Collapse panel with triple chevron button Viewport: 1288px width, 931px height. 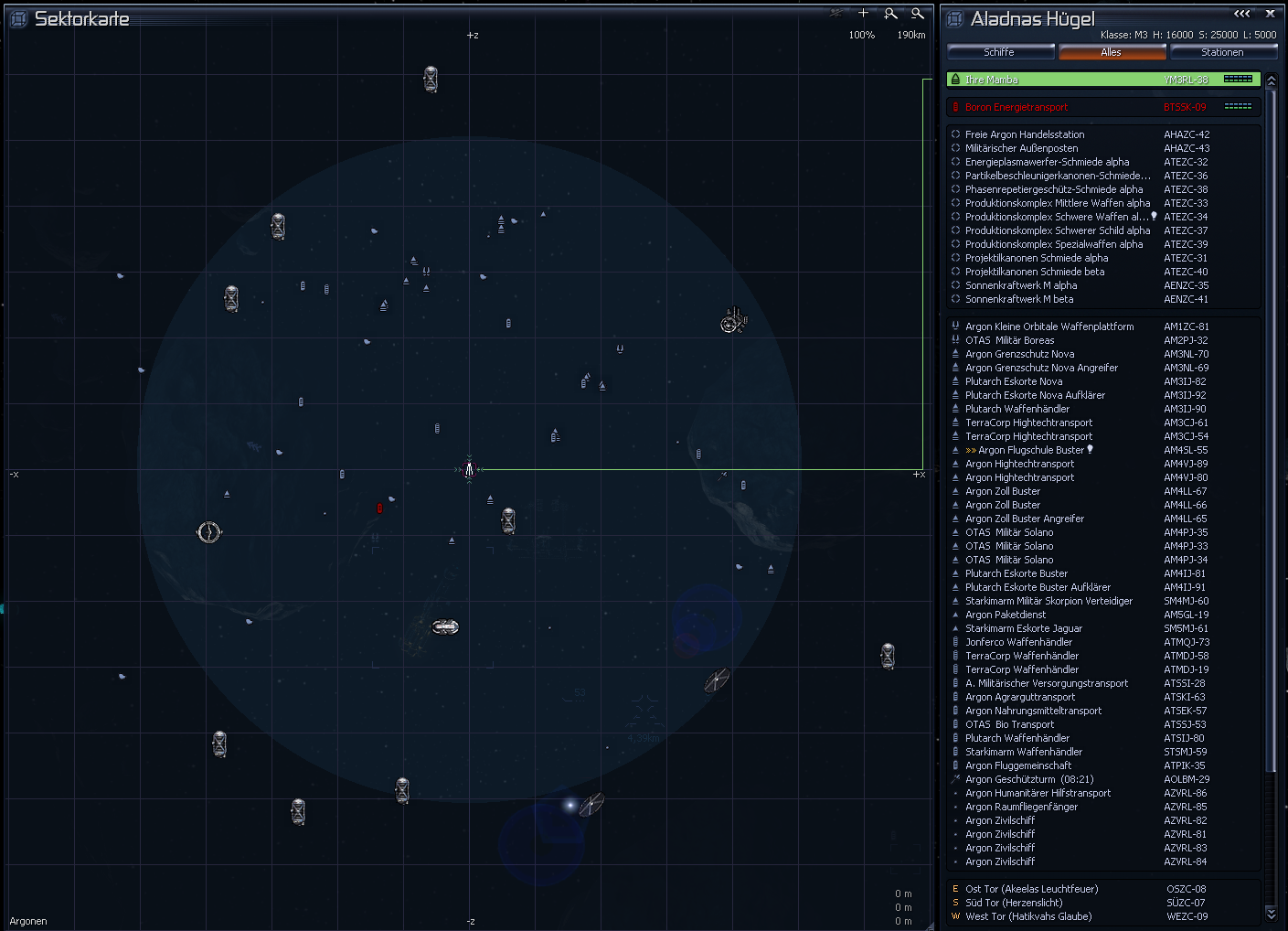click(1241, 14)
